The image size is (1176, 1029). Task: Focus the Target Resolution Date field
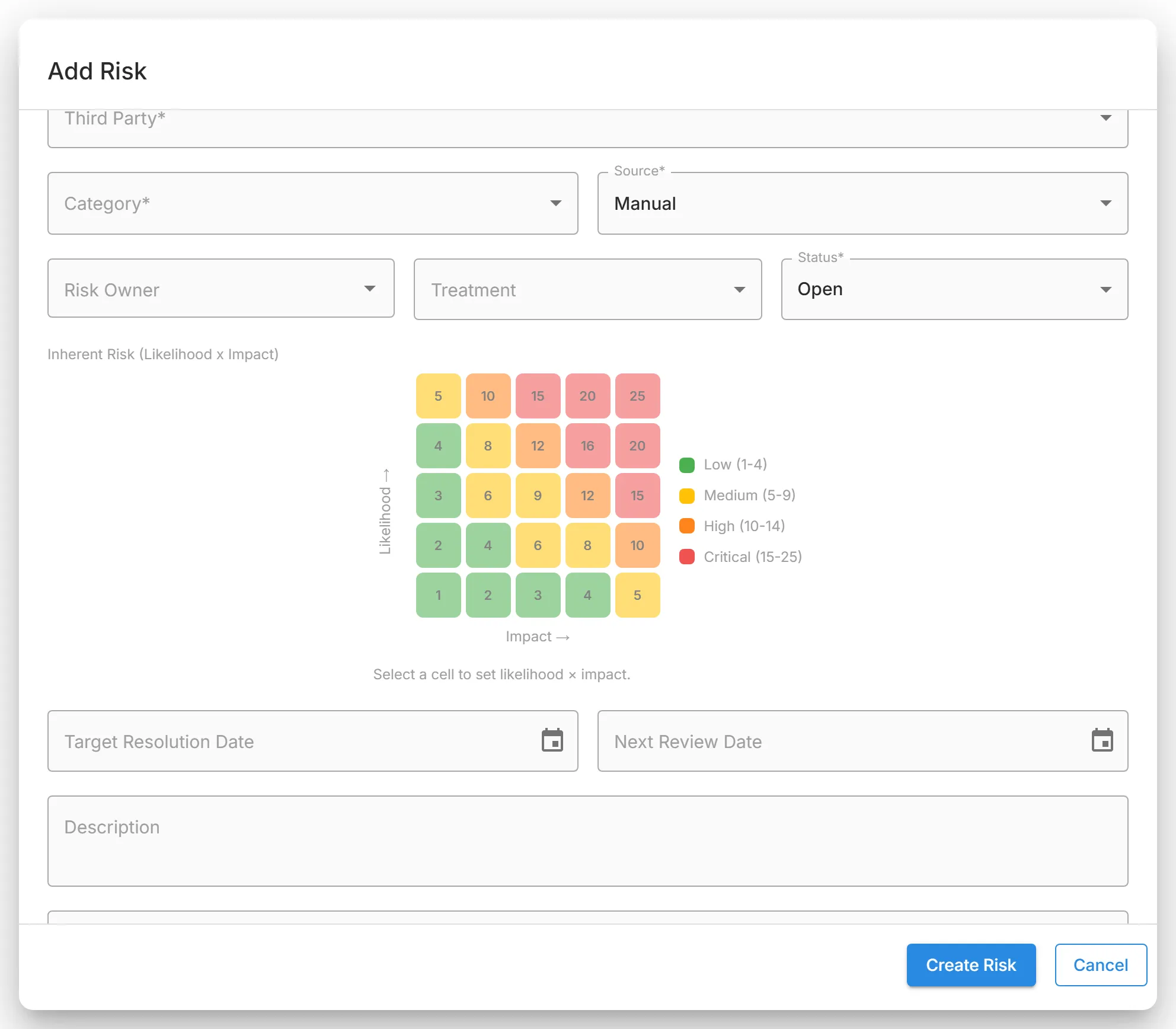coord(313,741)
